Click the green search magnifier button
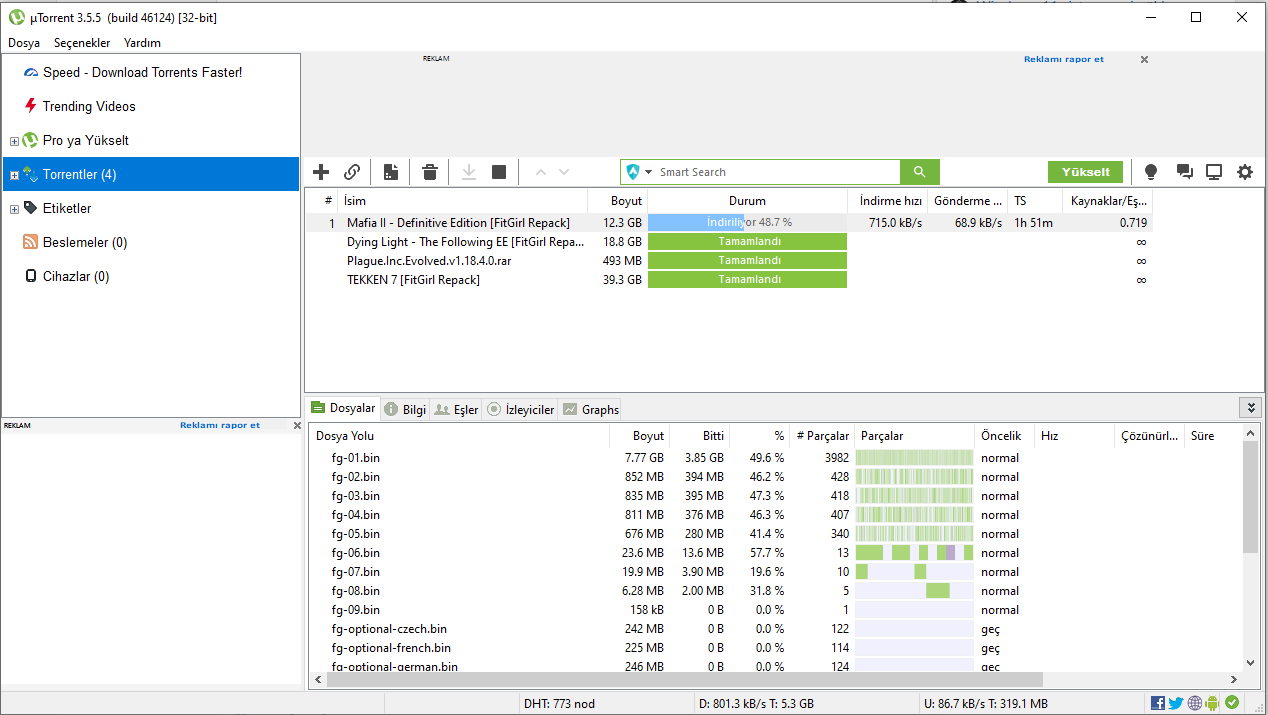The image size is (1268, 715). [919, 172]
